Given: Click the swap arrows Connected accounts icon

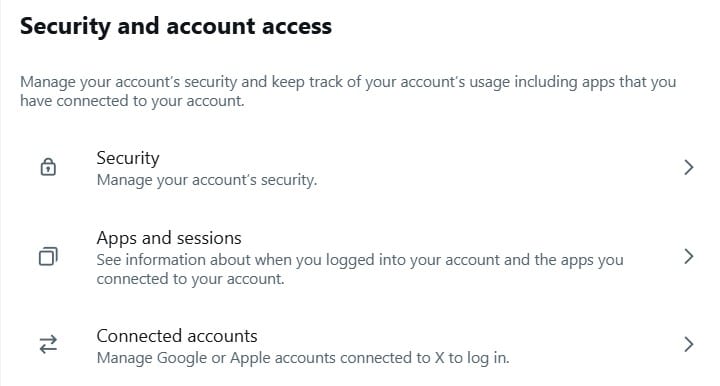Looking at the screenshot, I should pos(48,344).
